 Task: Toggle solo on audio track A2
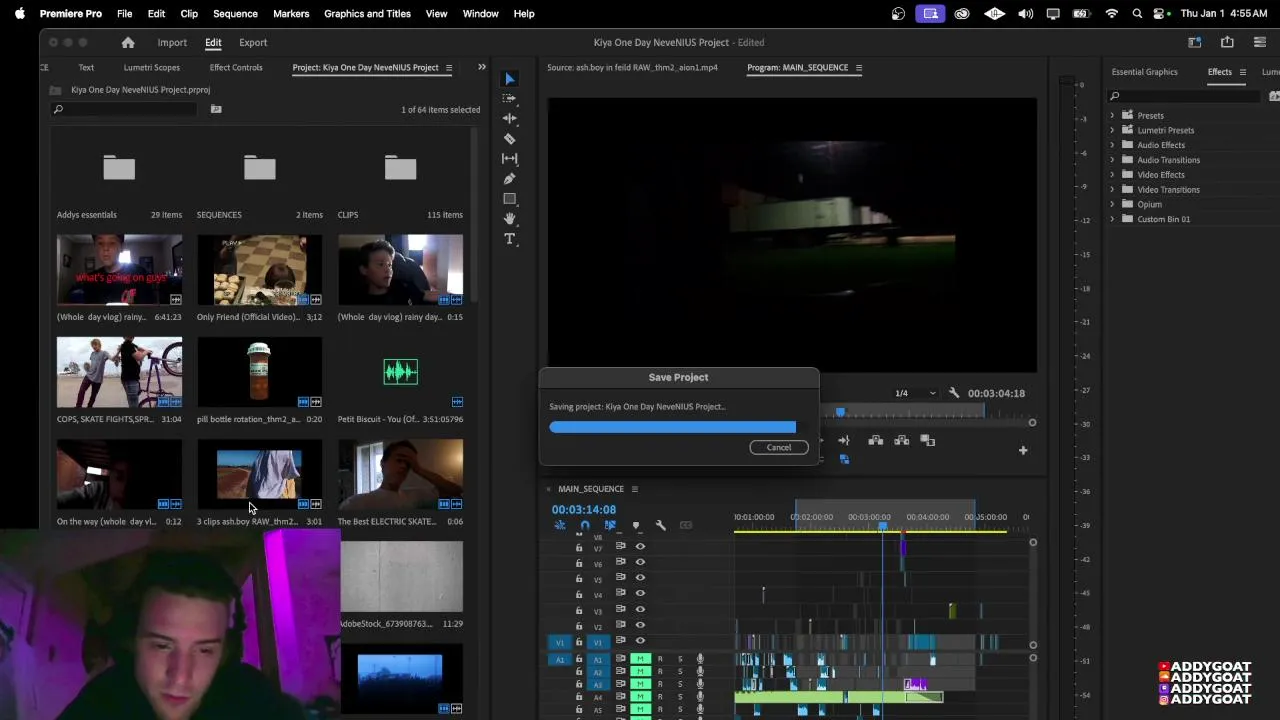click(680, 672)
